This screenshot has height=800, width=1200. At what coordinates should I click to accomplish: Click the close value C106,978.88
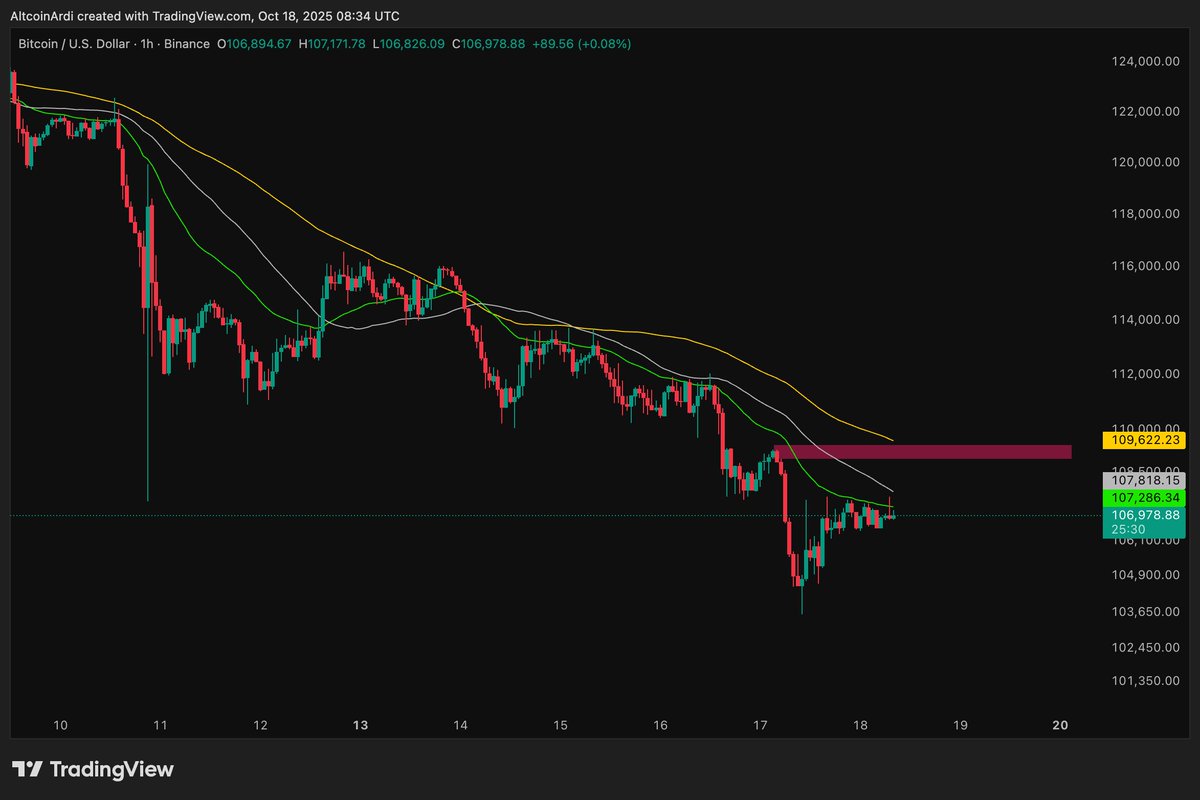(489, 44)
